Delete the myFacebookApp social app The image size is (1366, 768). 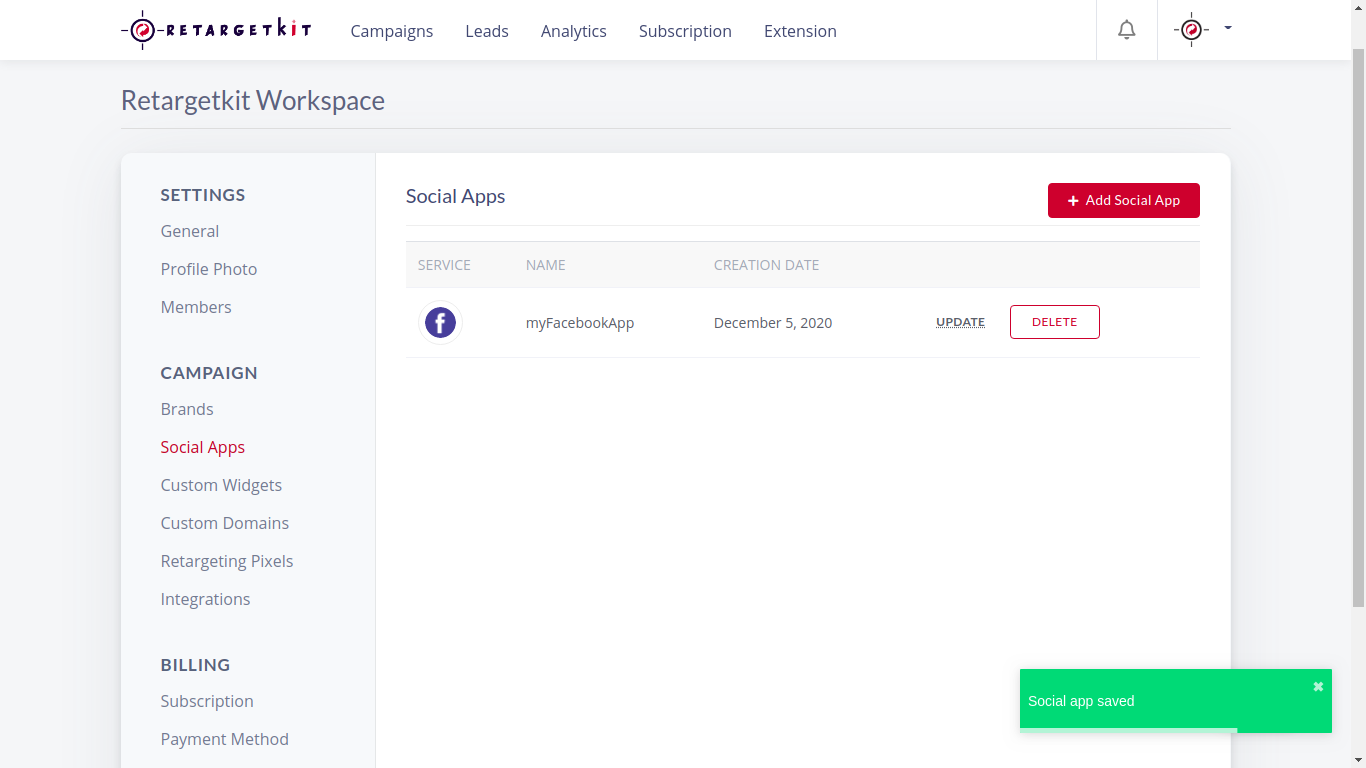pyautogui.click(x=1055, y=322)
